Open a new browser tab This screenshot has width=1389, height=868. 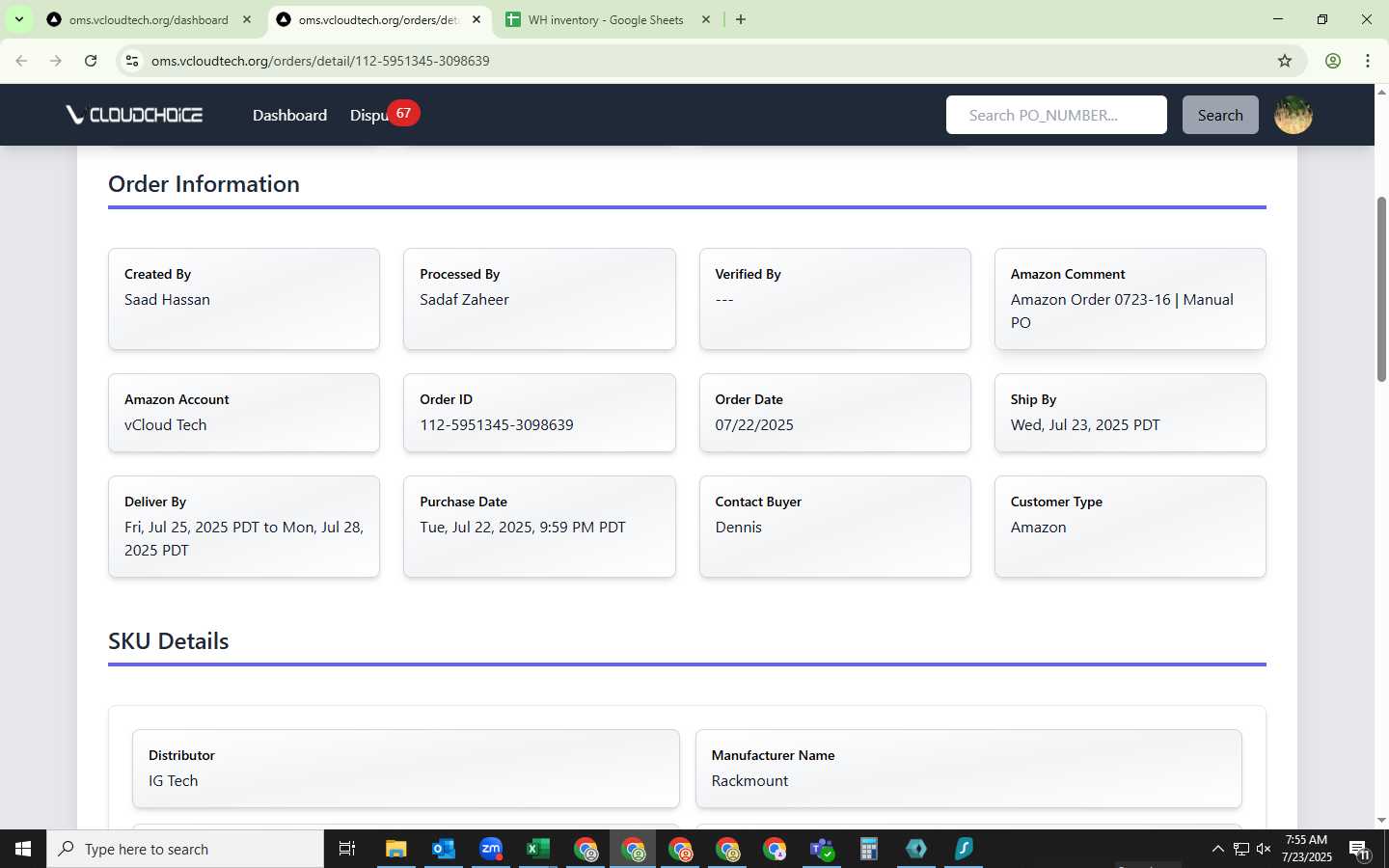(x=741, y=19)
